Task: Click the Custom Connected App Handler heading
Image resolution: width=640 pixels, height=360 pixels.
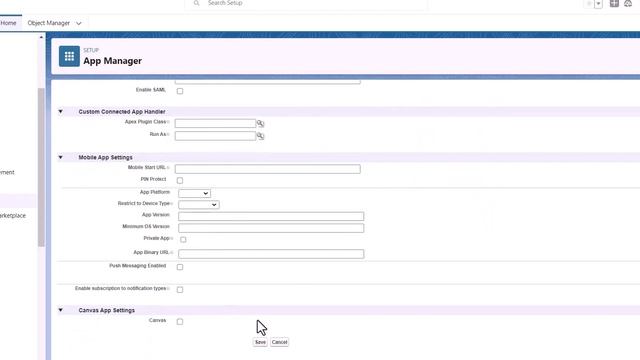Action: tap(122, 111)
